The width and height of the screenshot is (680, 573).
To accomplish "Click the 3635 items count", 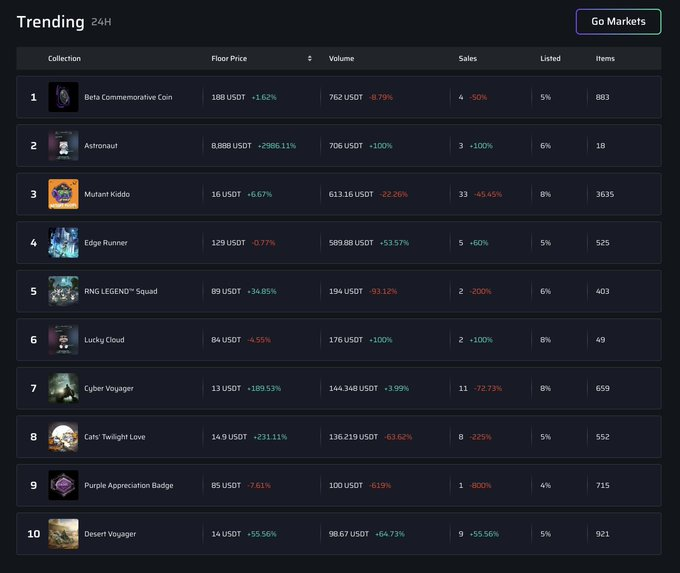I will 605,194.
